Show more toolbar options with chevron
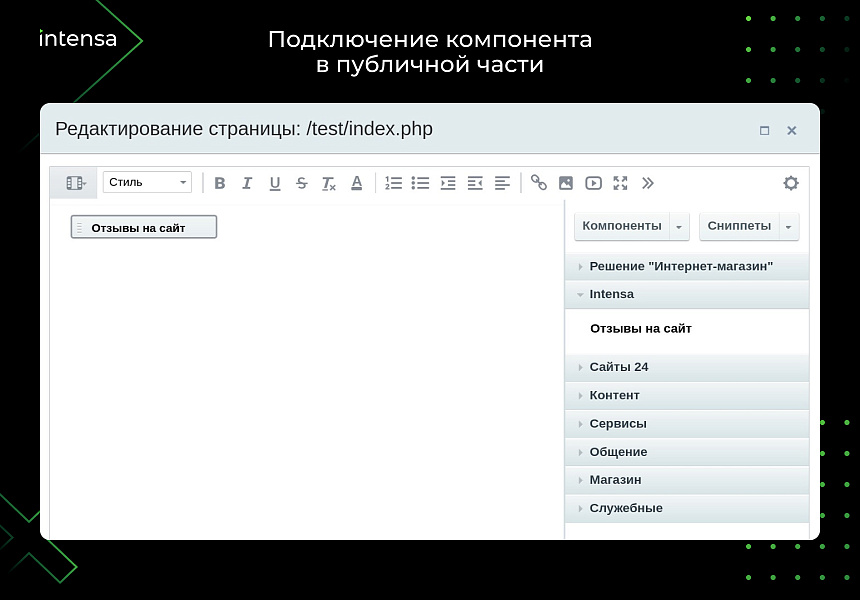This screenshot has width=860, height=600. tap(648, 183)
